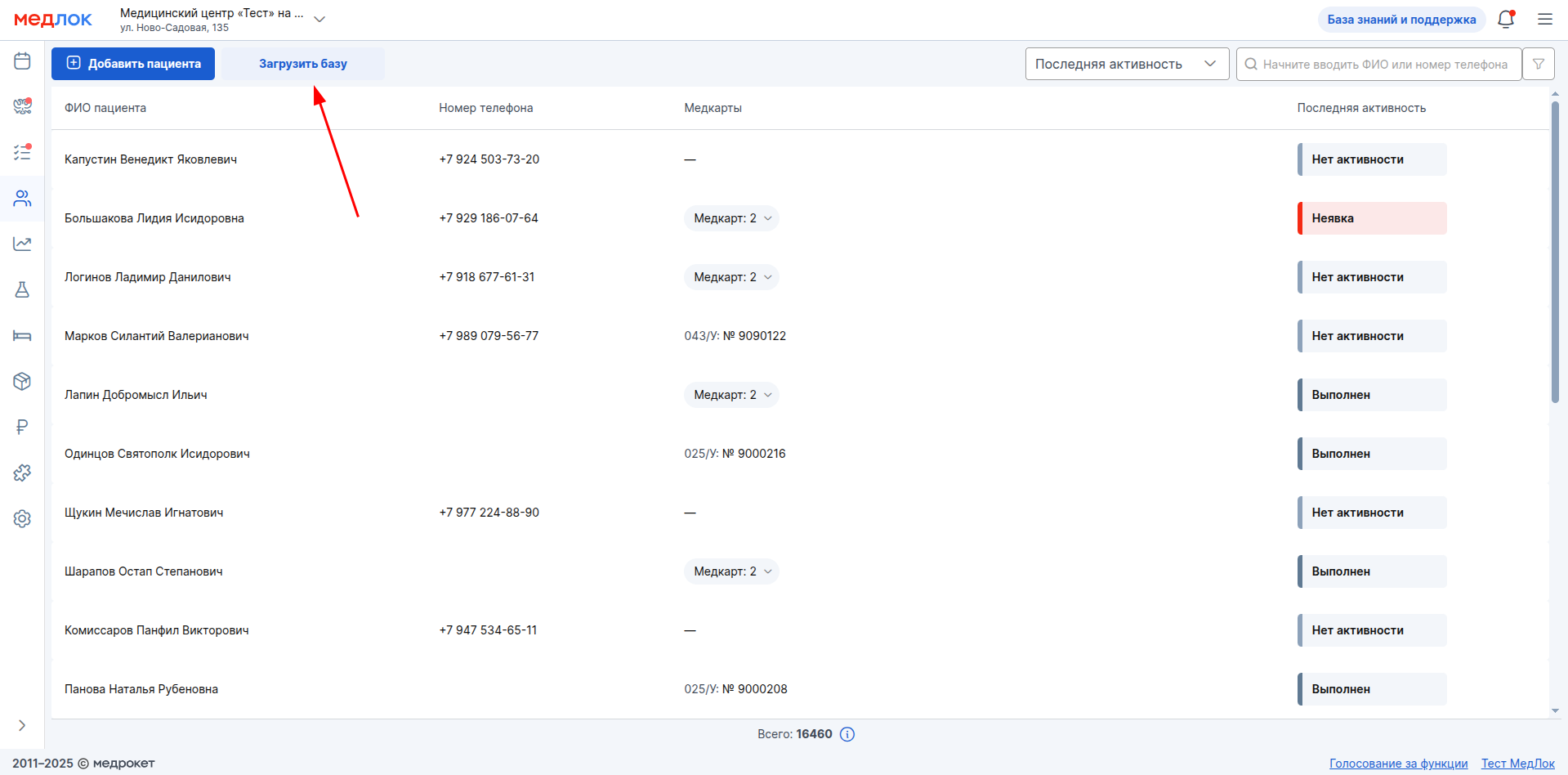Open the patients sidebar icon
Screen dimensions: 1568x775
[x=22, y=199]
